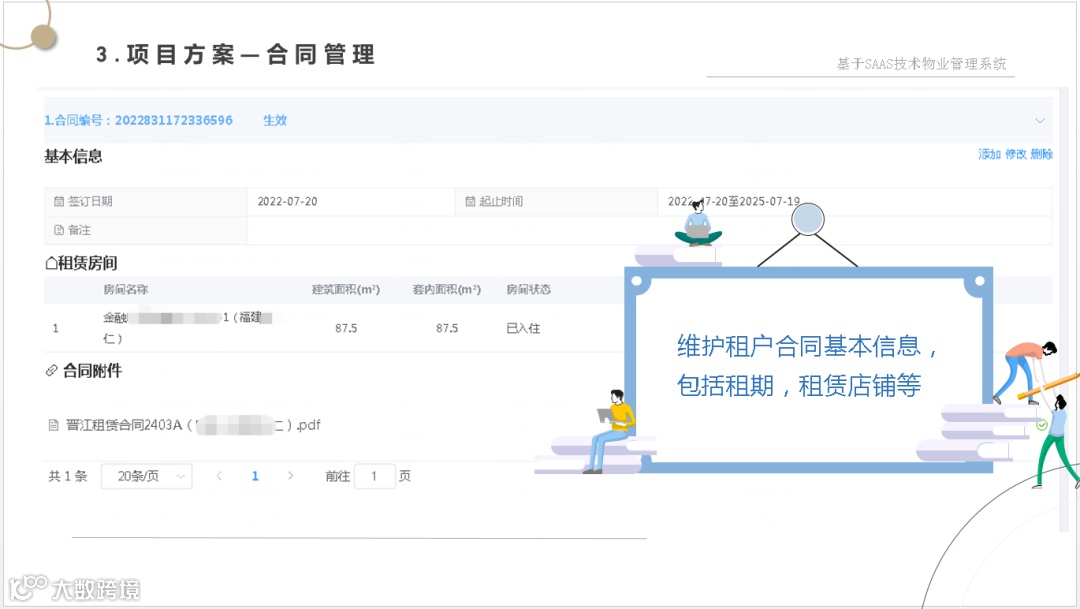
Task: Click the room name cell starting with 金融
Action: pyautogui.click(x=187, y=328)
